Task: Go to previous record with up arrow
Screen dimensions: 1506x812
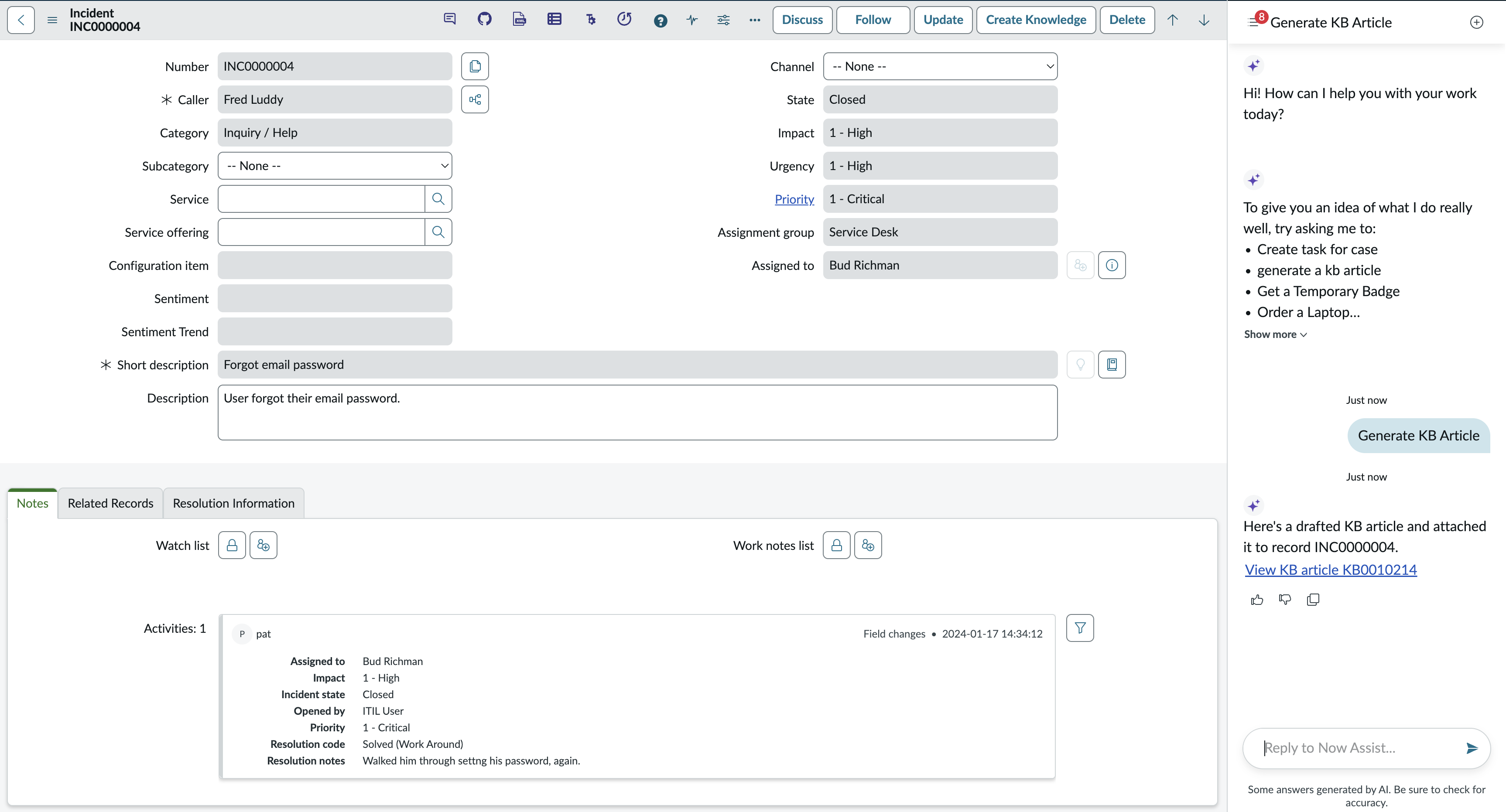Action: pos(1173,20)
